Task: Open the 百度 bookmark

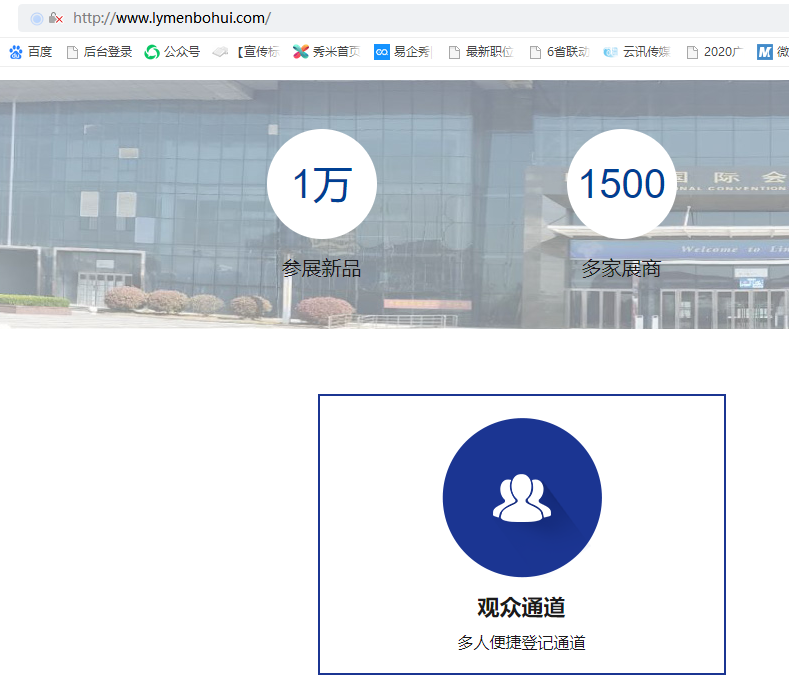Action: click(30, 52)
